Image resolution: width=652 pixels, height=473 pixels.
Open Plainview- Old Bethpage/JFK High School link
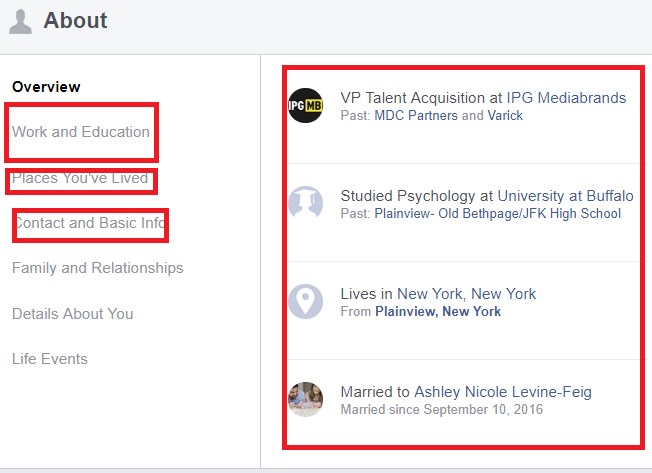click(x=498, y=214)
